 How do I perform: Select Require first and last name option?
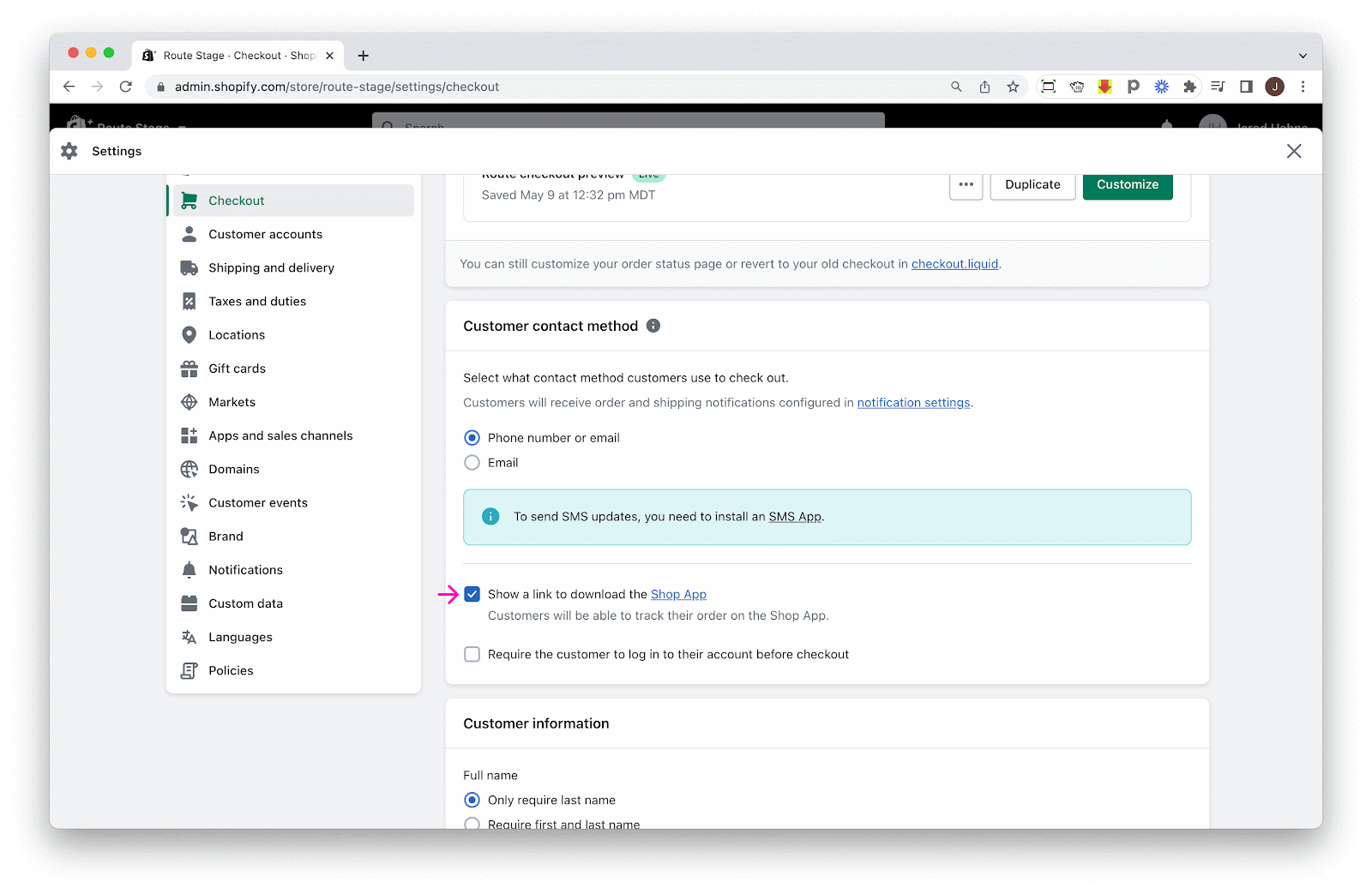[472, 824]
